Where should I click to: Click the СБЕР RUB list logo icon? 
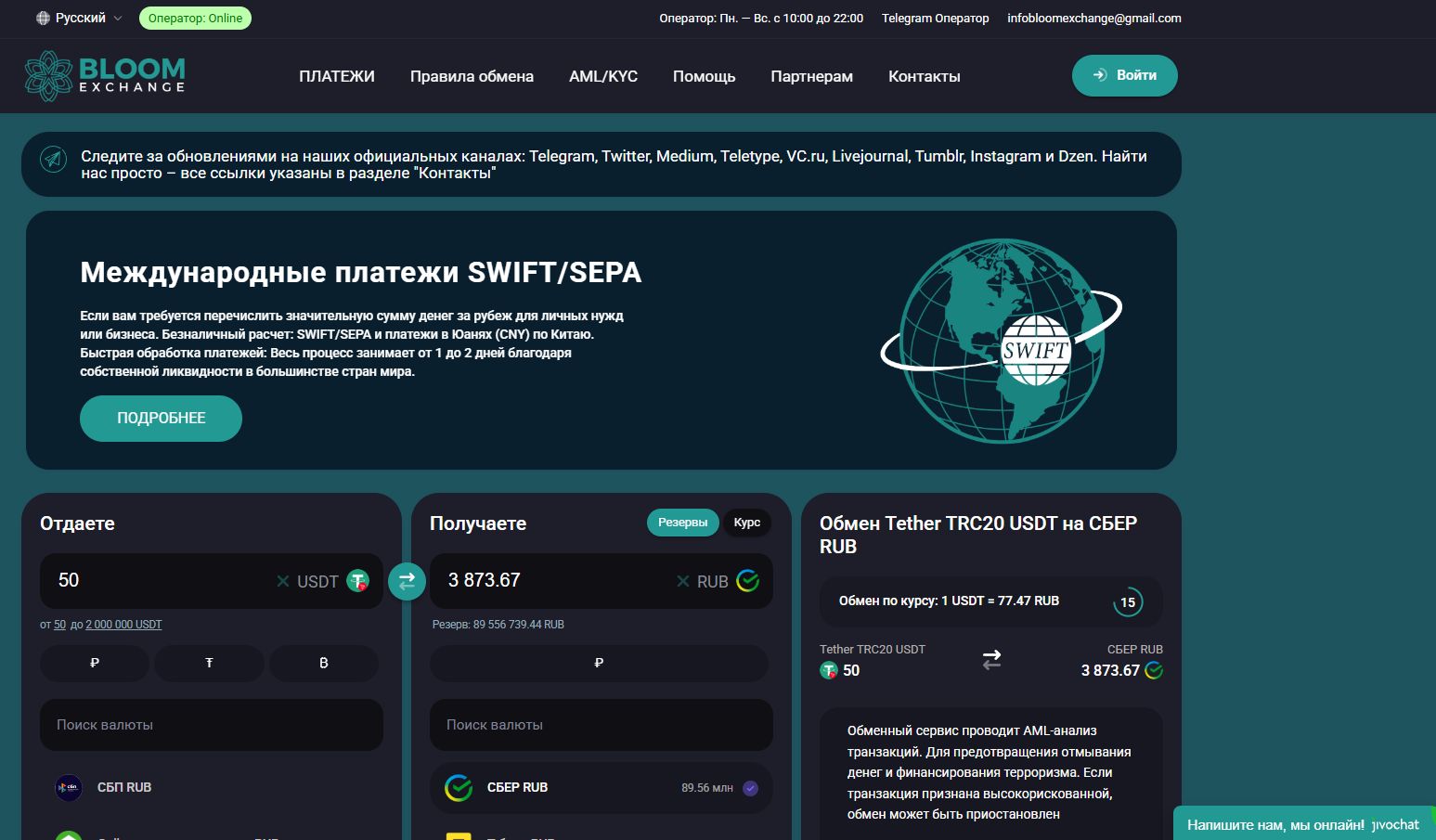tap(459, 788)
